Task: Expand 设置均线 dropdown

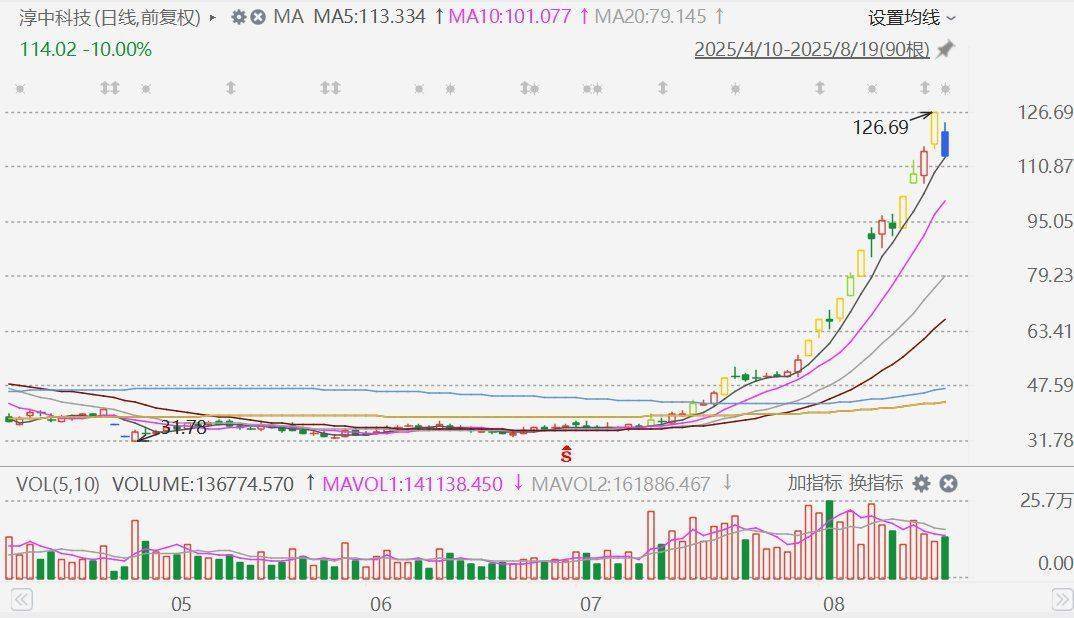Action: click(x=911, y=17)
